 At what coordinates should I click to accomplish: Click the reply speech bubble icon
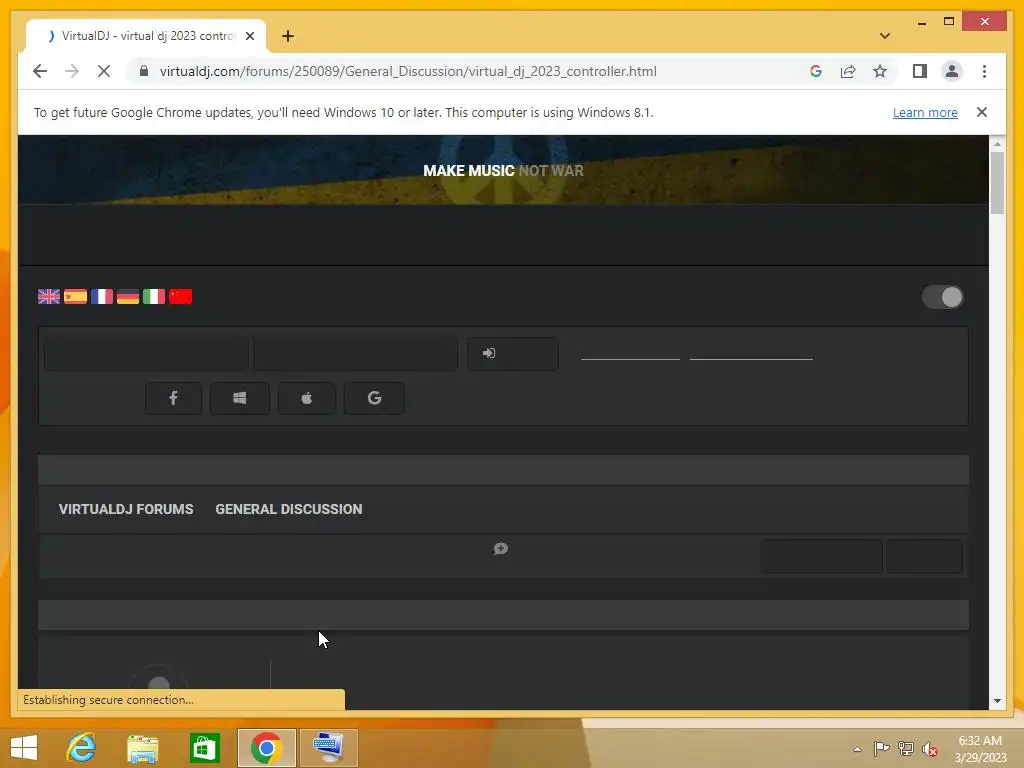coord(501,549)
